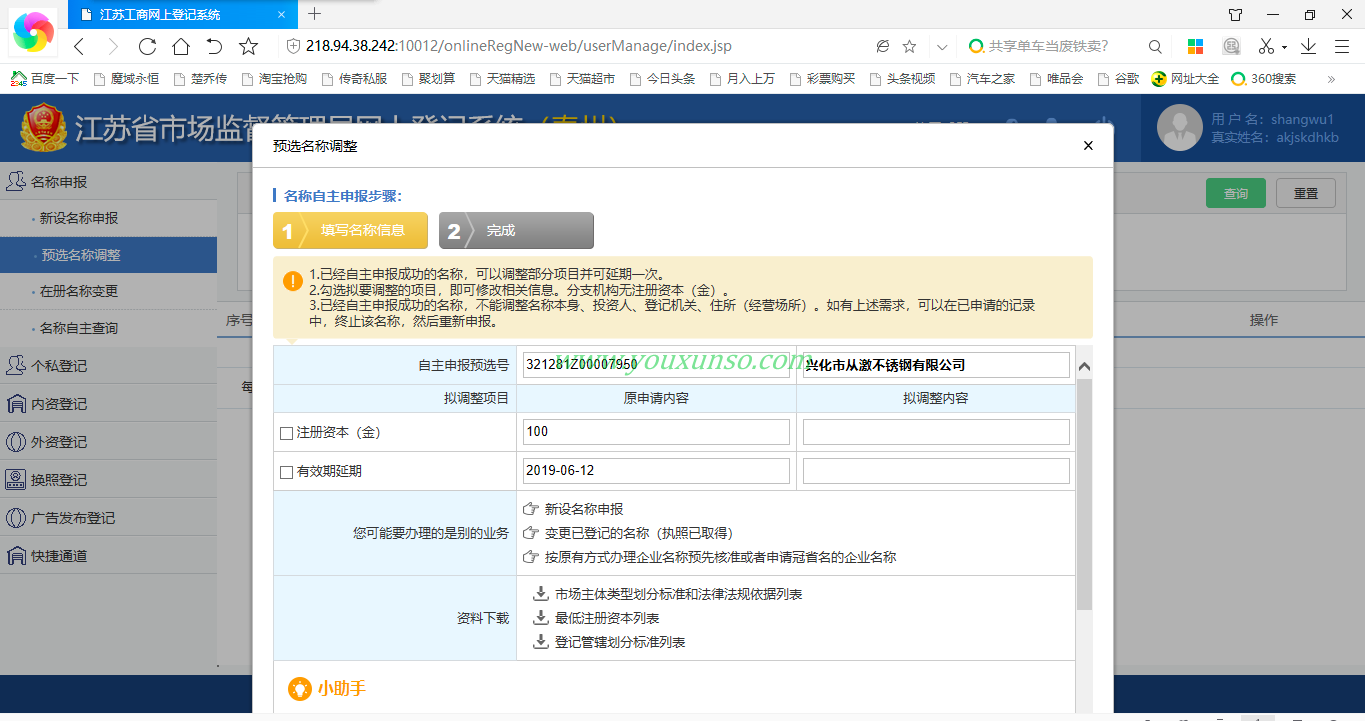Viewport: 1365px width, 721px height.
Task: Click the user avatar icon
Action: (1180, 127)
